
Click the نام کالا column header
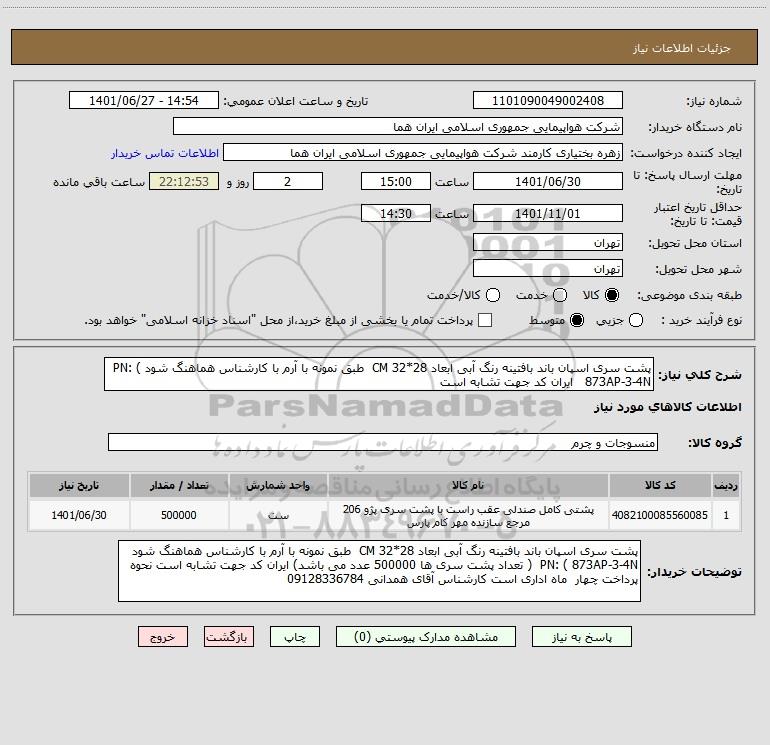468,485
